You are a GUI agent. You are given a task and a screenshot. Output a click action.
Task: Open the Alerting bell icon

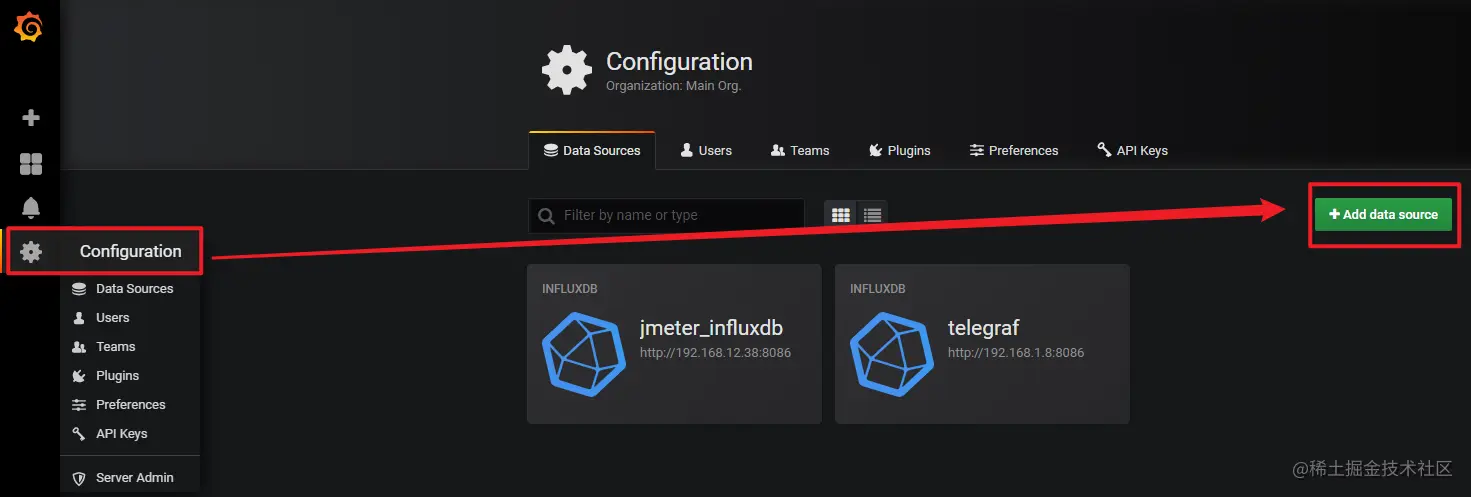click(x=31, y=207)
